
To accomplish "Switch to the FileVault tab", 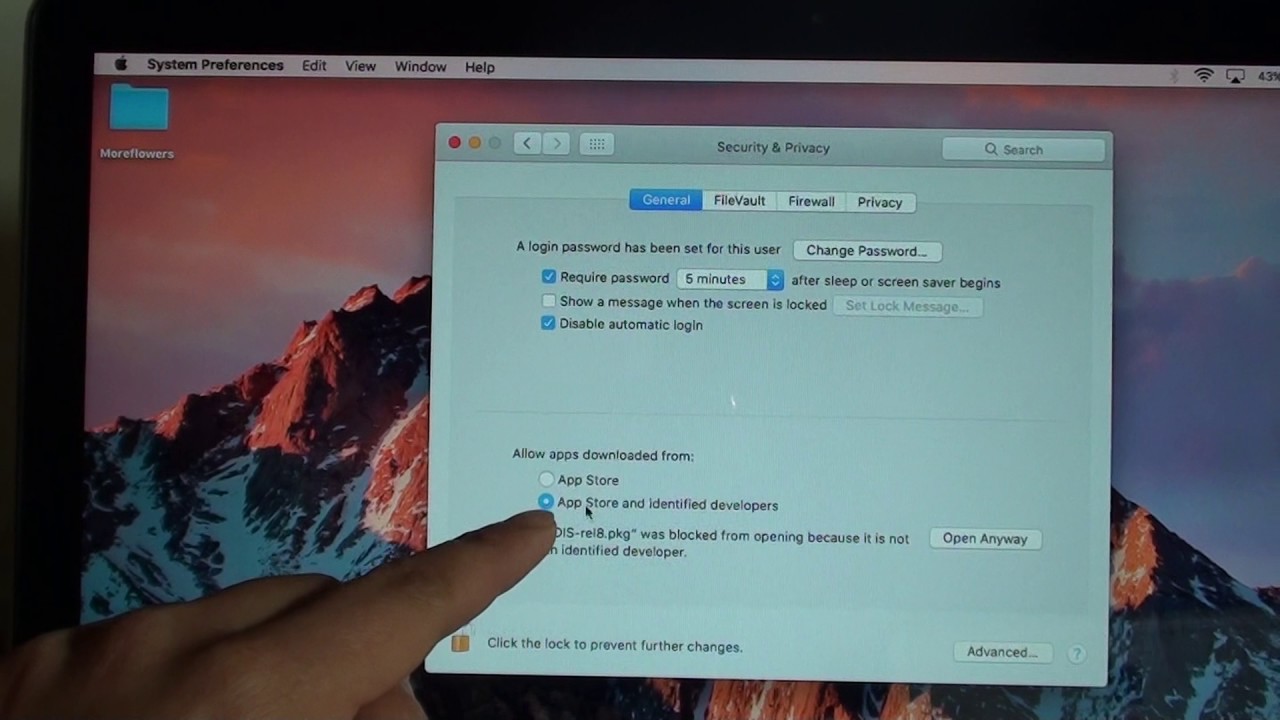I will click(x=739, y=201).
